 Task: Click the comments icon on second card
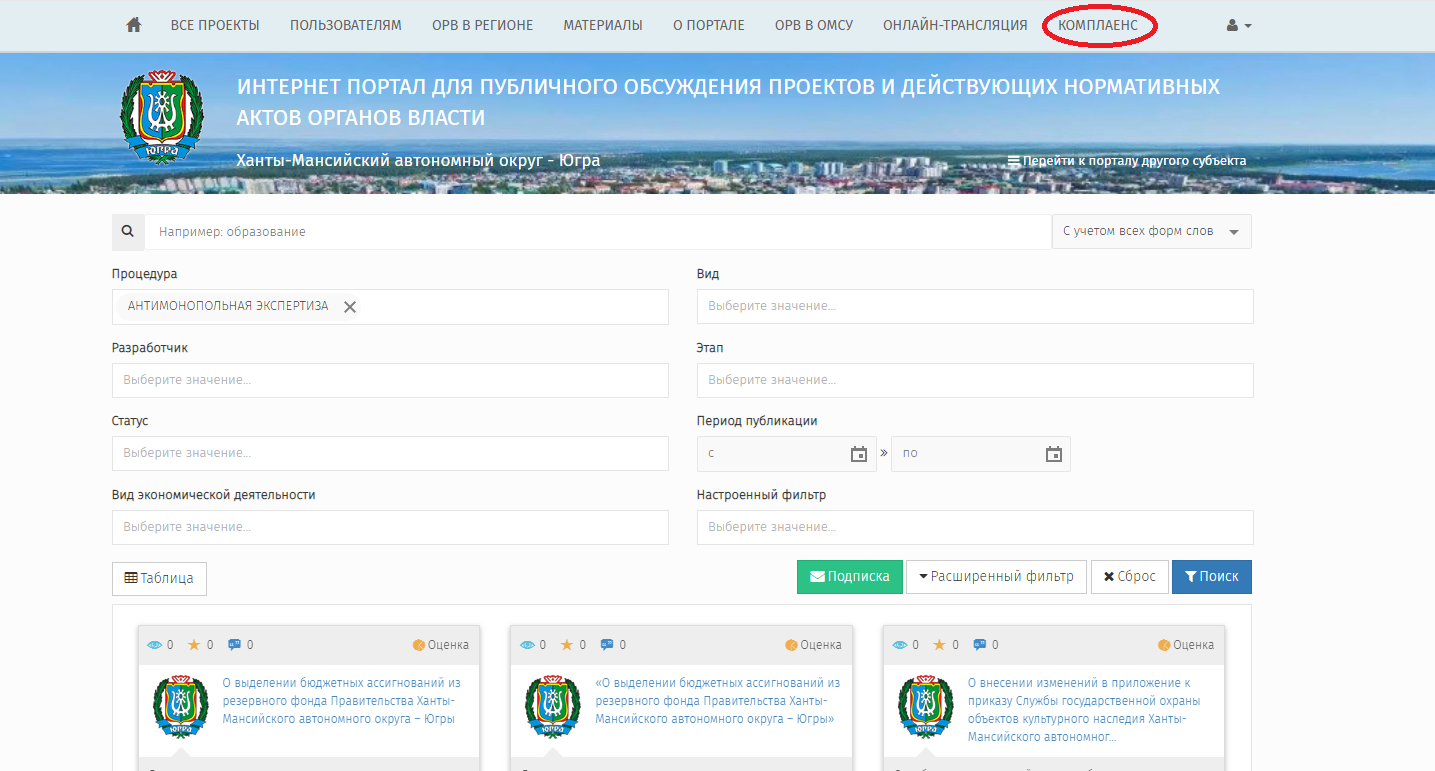click(x=607, y=645)
